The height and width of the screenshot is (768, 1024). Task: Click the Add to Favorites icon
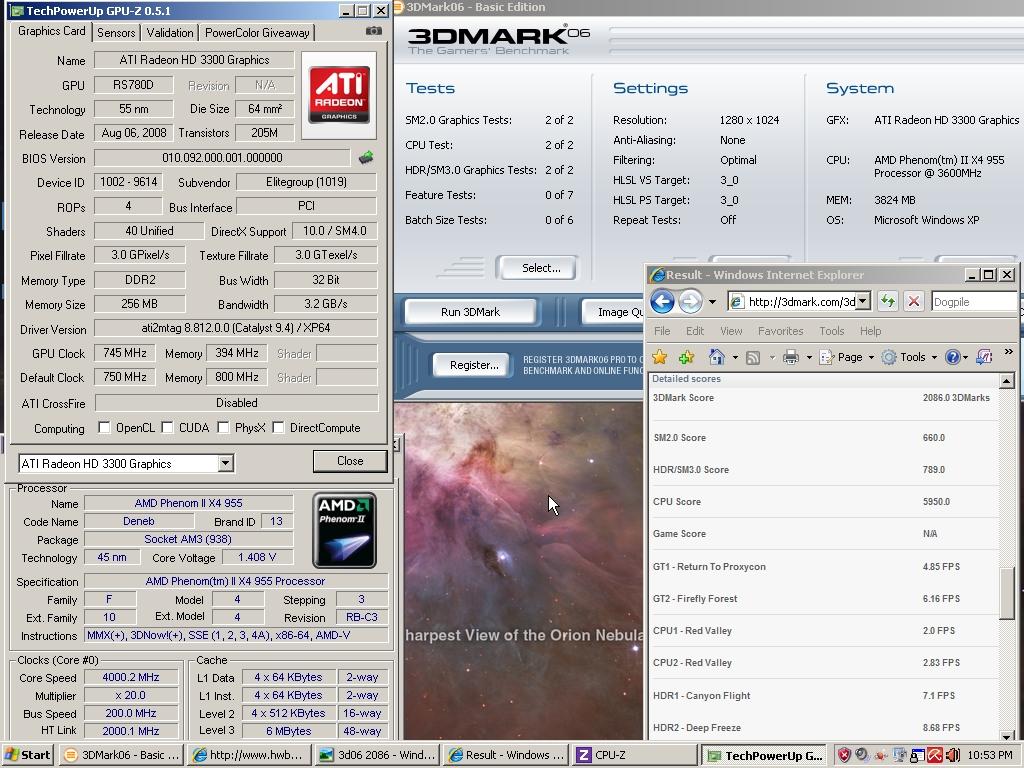coord(686,357)
